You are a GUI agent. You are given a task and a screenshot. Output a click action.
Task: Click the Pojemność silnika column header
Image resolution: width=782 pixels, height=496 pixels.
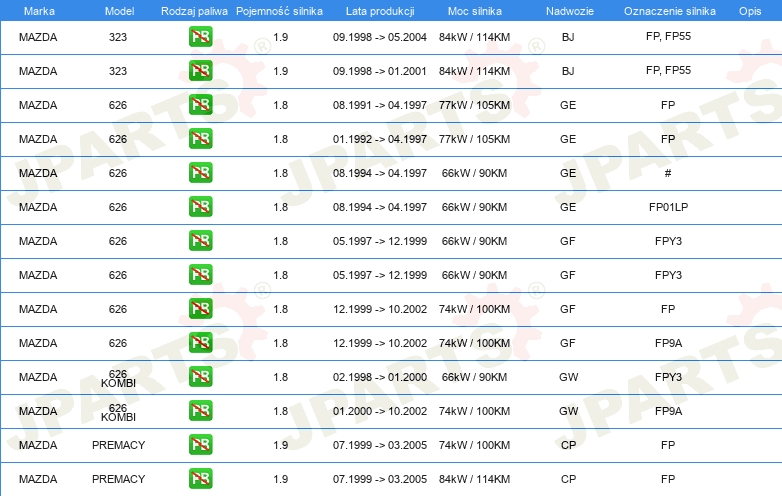click(x=279, y=11)
